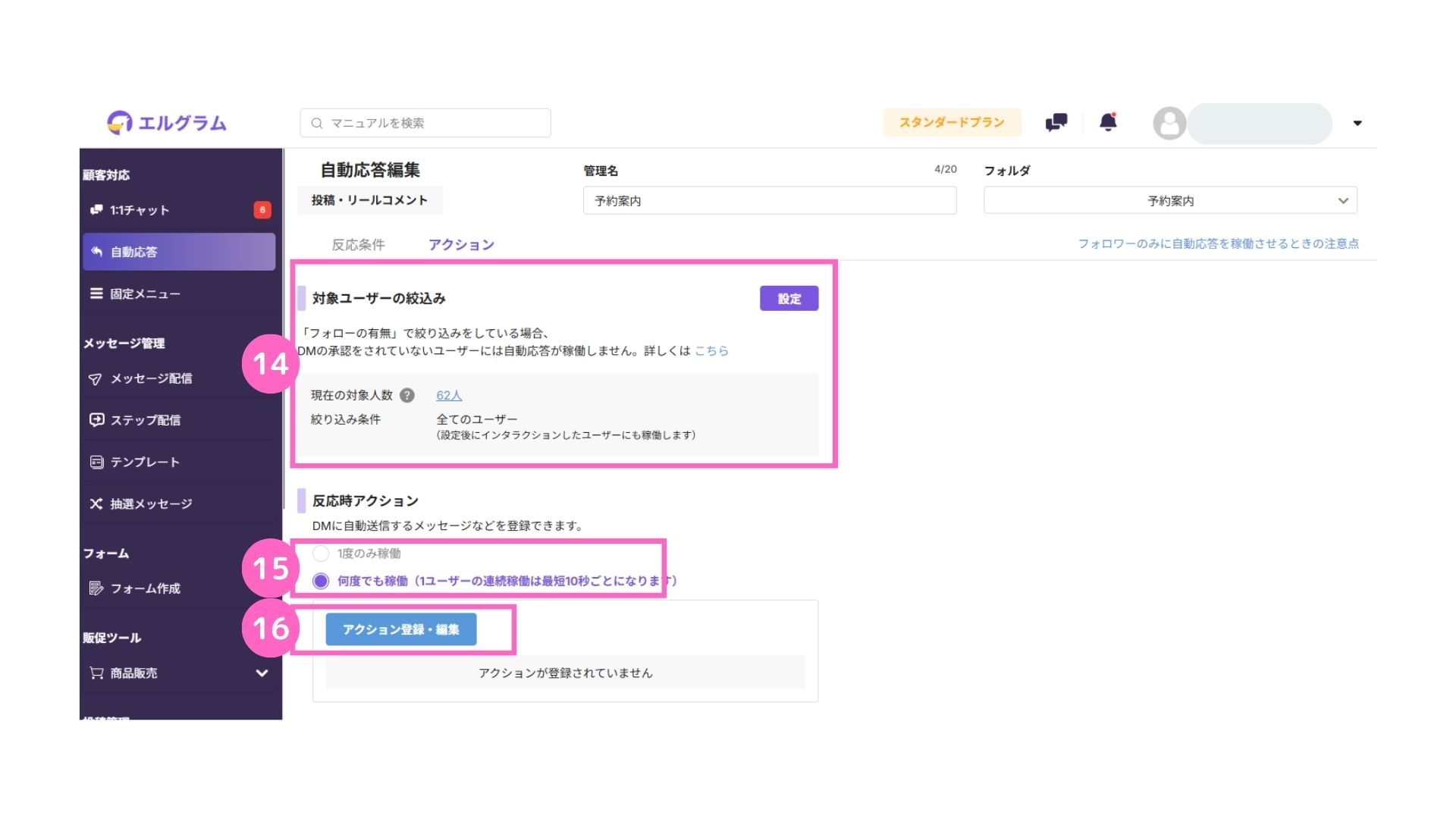
Task: Click the 投稿・リールコメント label
Action: [x=369, y=200]
